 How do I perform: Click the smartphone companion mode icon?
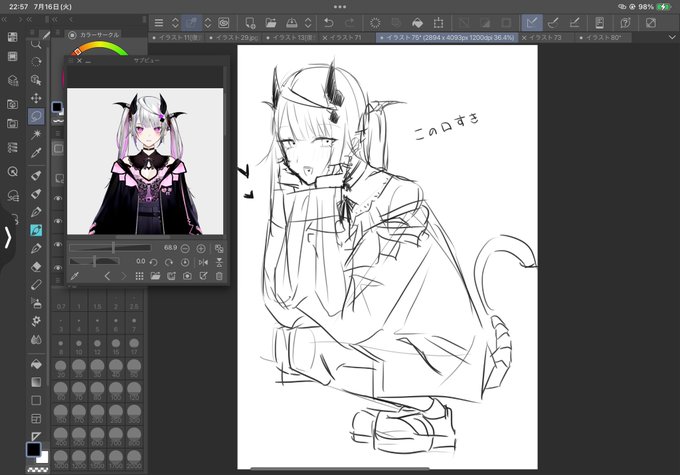click(x=599, y=23)
